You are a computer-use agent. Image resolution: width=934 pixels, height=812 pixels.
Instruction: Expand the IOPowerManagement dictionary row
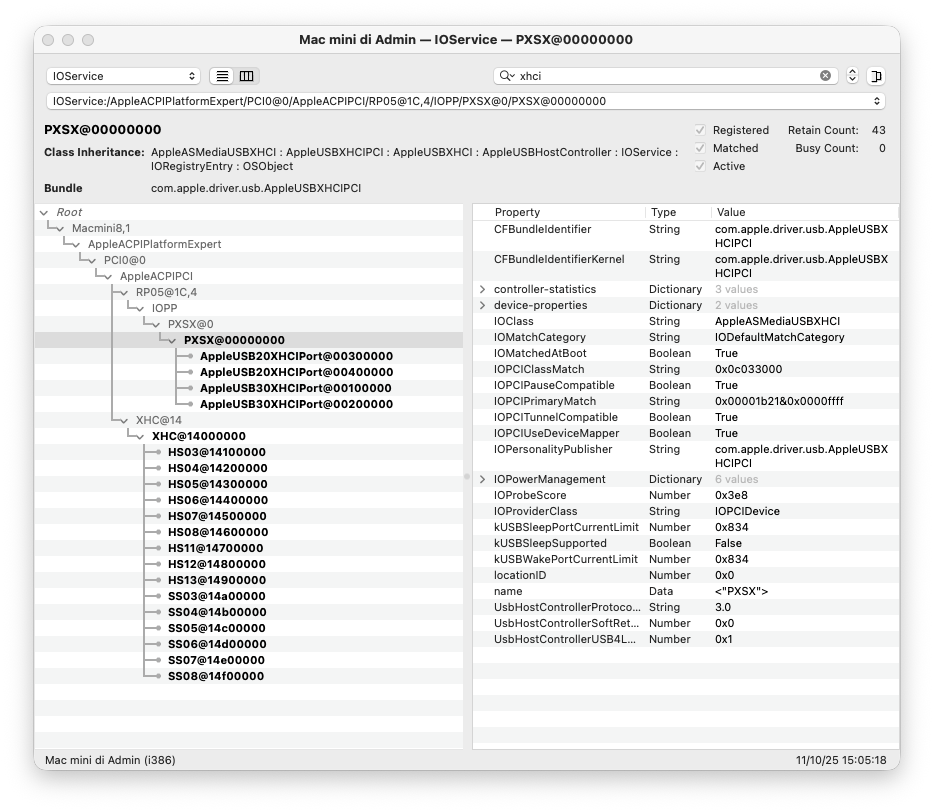[483, 480]
